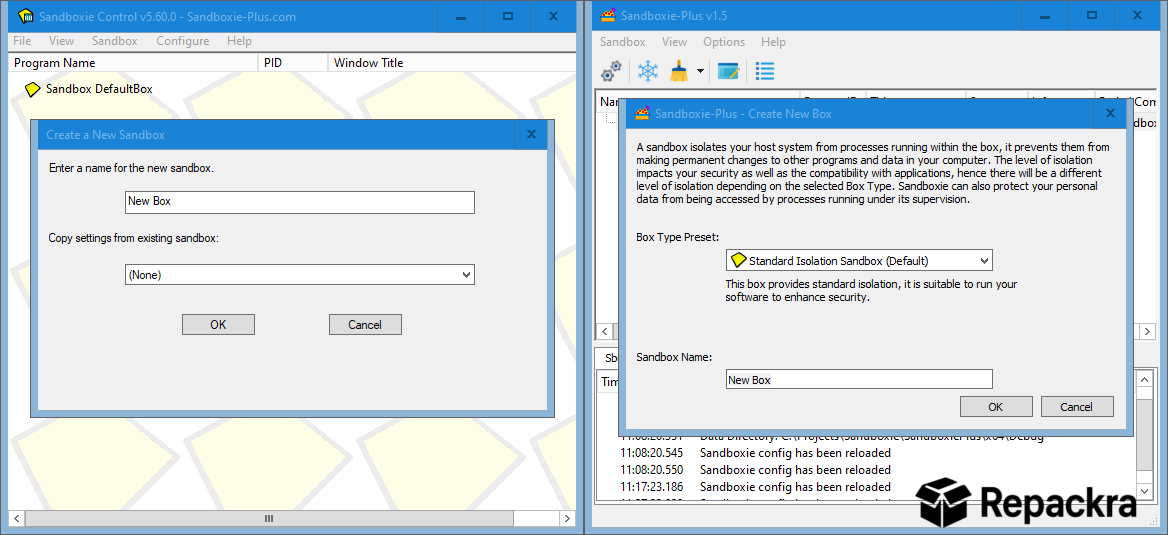Open the dropdown arrow next to the broom icon
Image resolution: width=1168 pixels, height=535 pixels.
[x=700, y=72]
